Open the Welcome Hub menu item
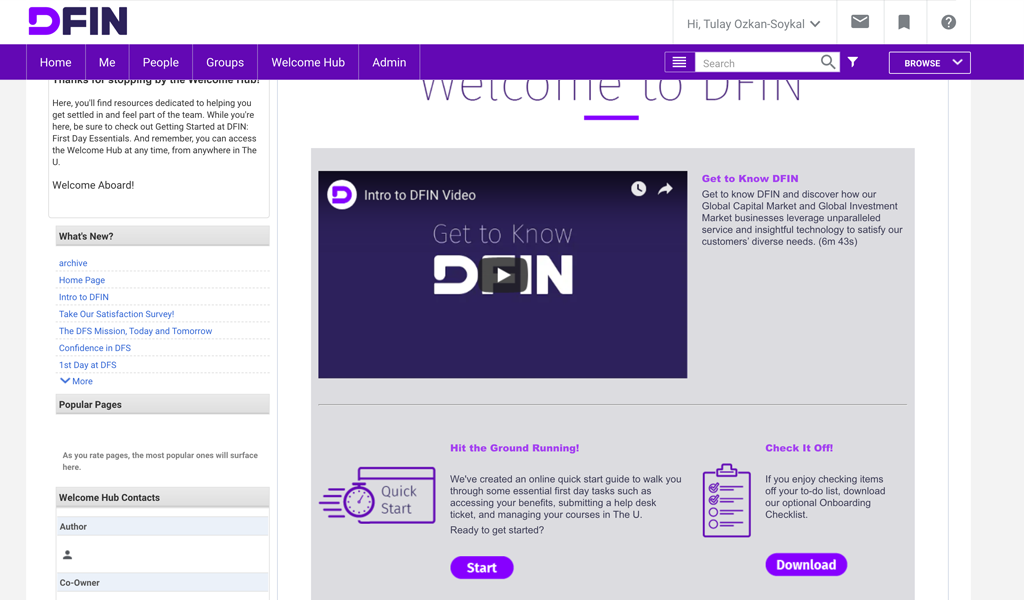 308,62
